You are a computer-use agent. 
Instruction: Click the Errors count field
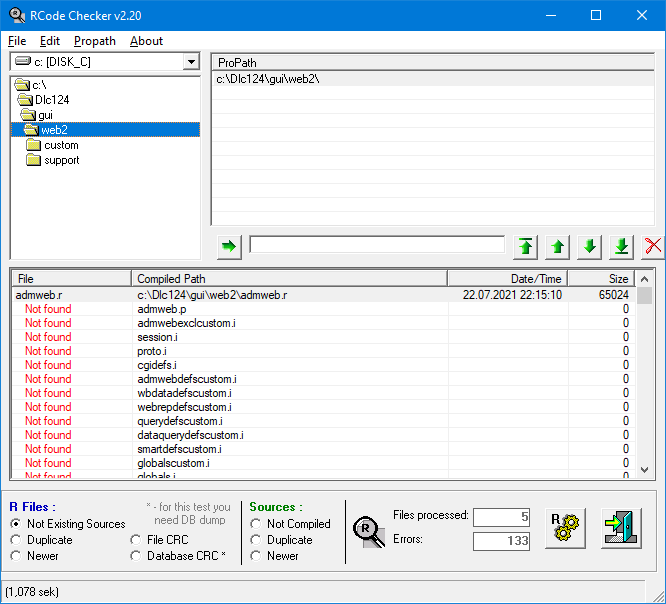pyautogui.click(x=501, y=541)
